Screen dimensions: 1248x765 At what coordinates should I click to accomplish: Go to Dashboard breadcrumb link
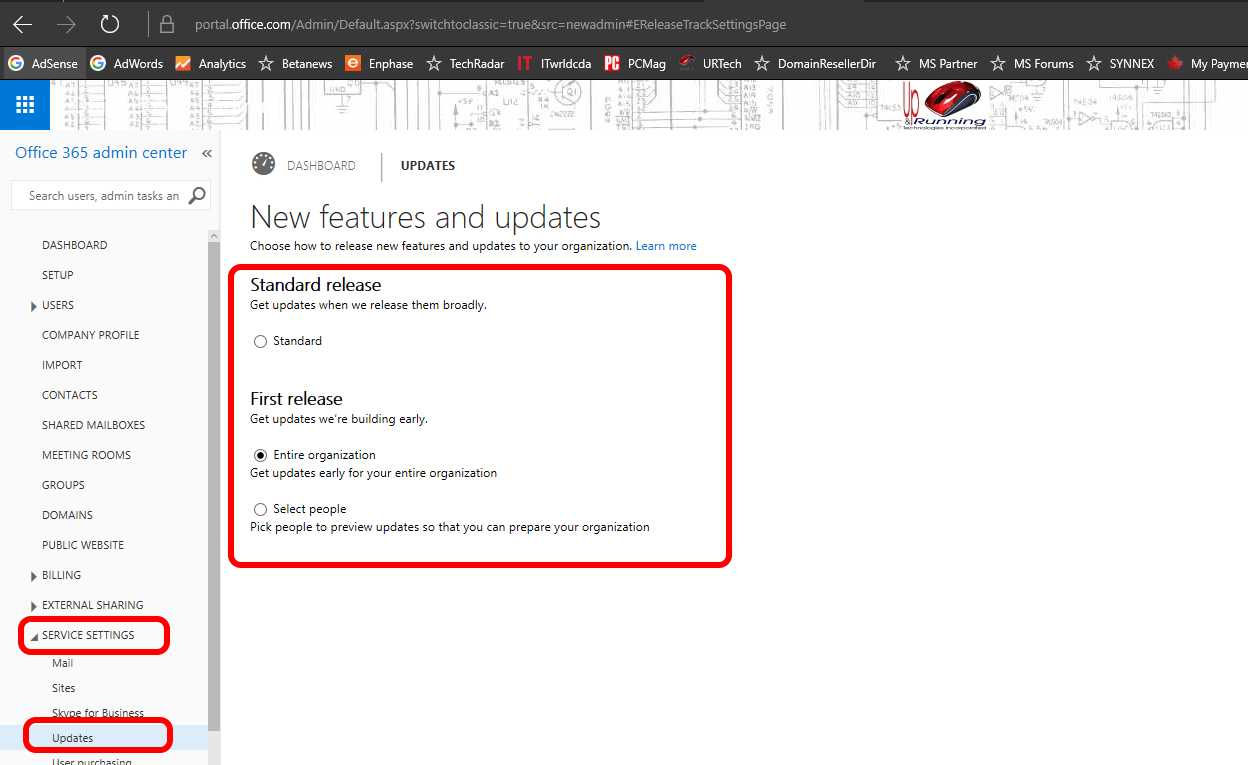point(321,166)
